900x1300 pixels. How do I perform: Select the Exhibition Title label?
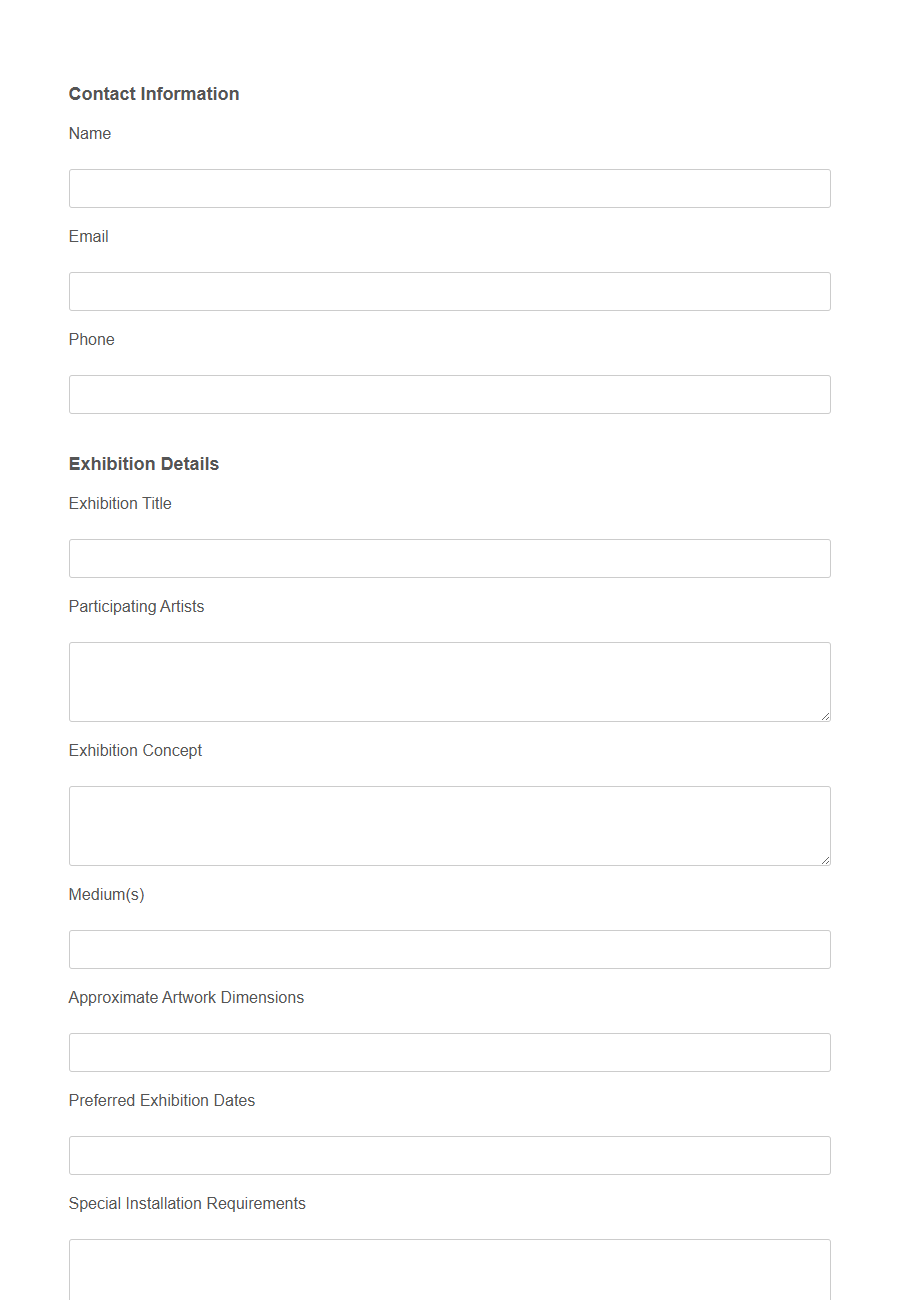pos(120,503)
